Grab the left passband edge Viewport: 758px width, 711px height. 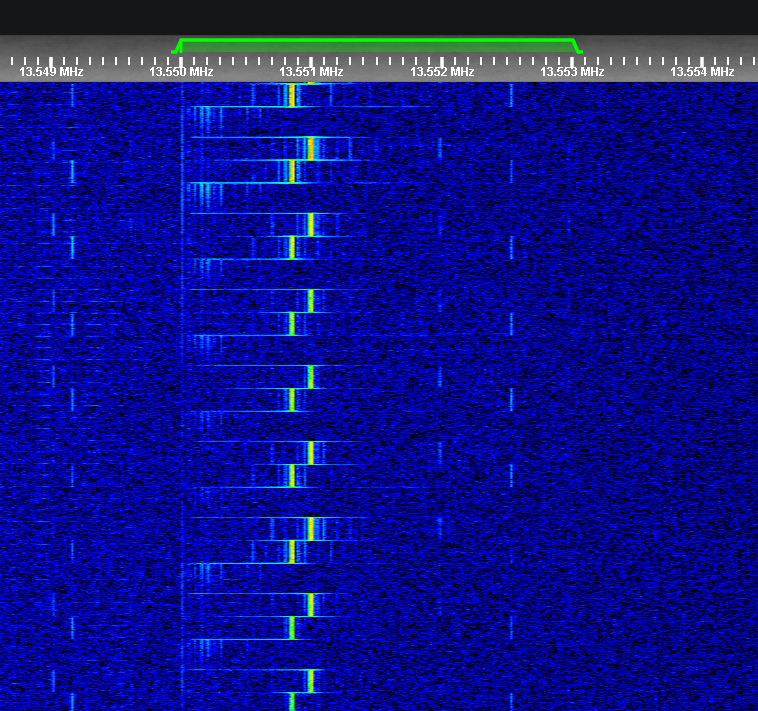177,46
